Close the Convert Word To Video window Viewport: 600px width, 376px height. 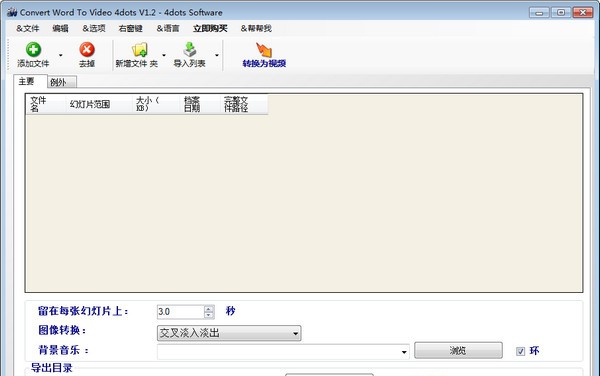(x=583, y=13)
